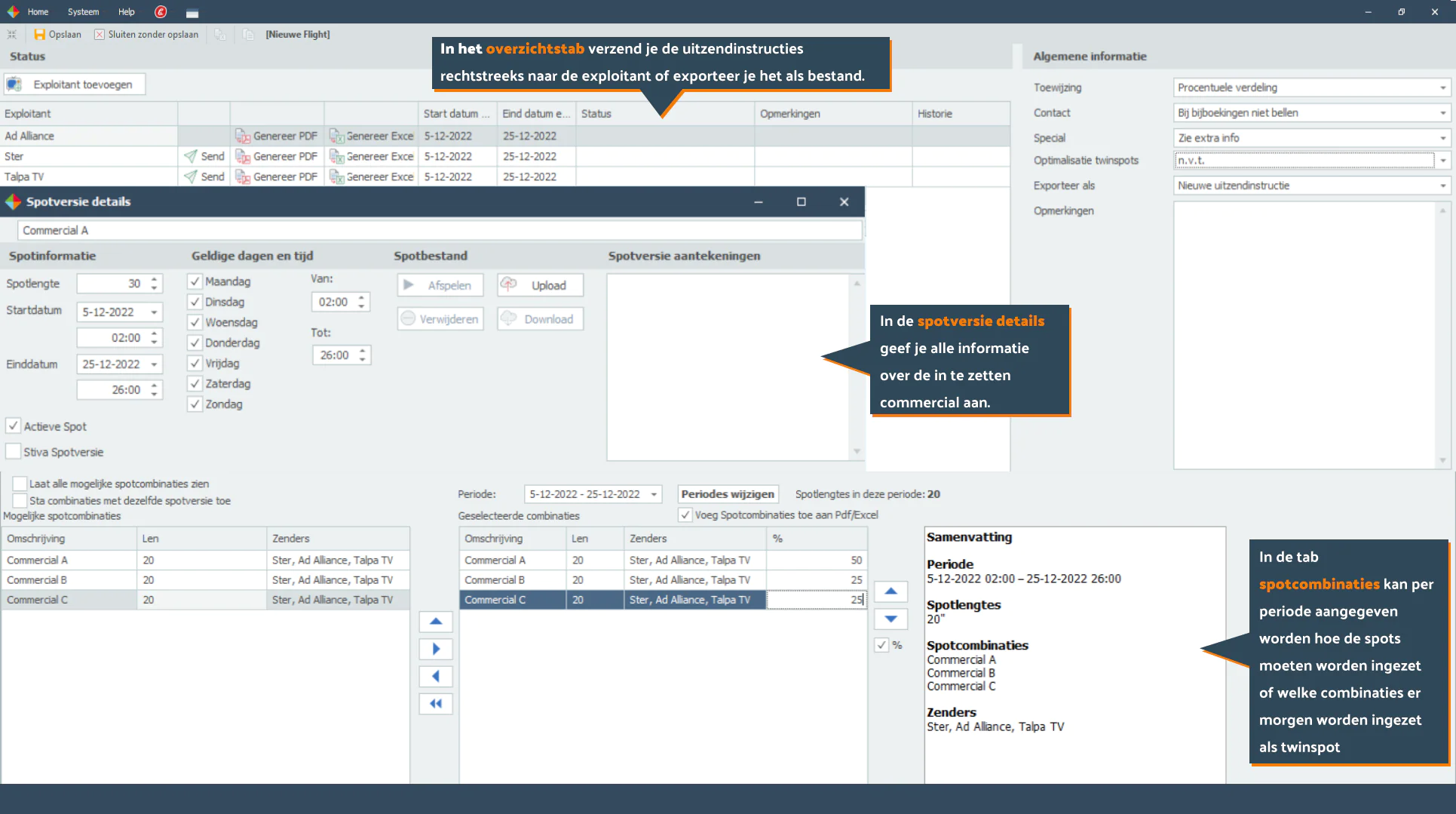
Task: Send instructions for the Ster row
Action: 204,156
